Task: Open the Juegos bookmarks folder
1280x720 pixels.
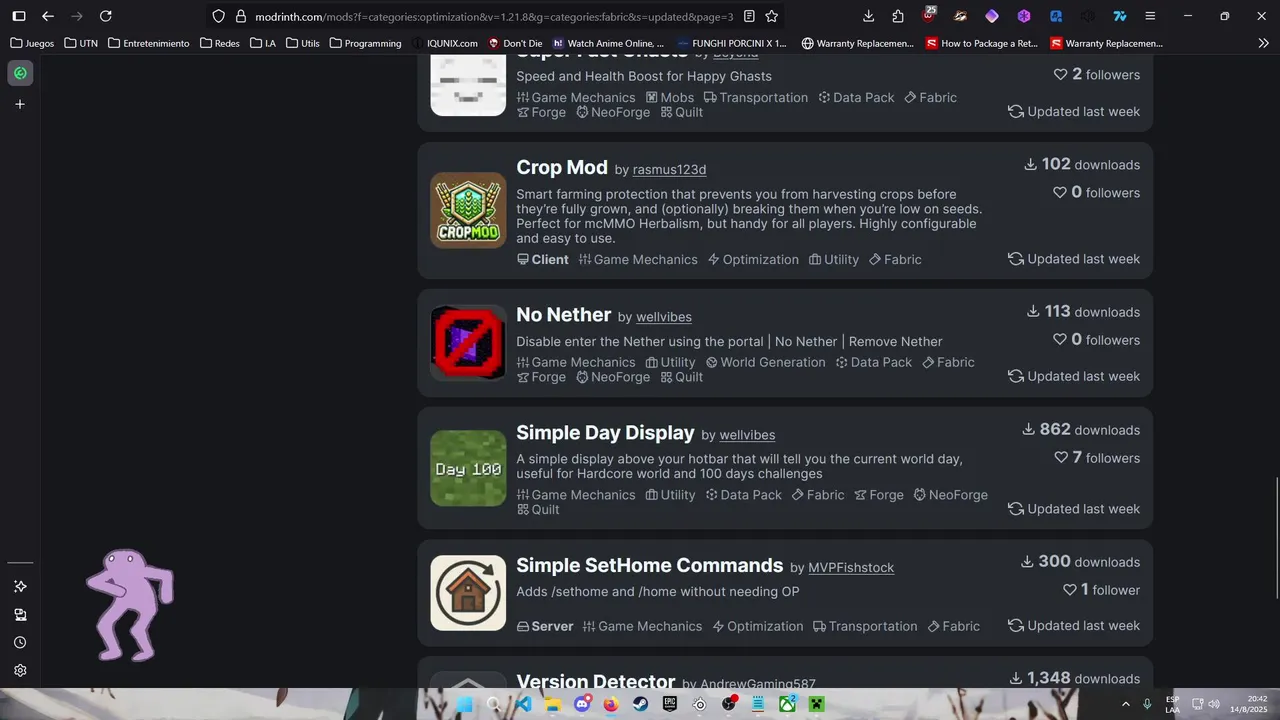Action: coord(32,43)
